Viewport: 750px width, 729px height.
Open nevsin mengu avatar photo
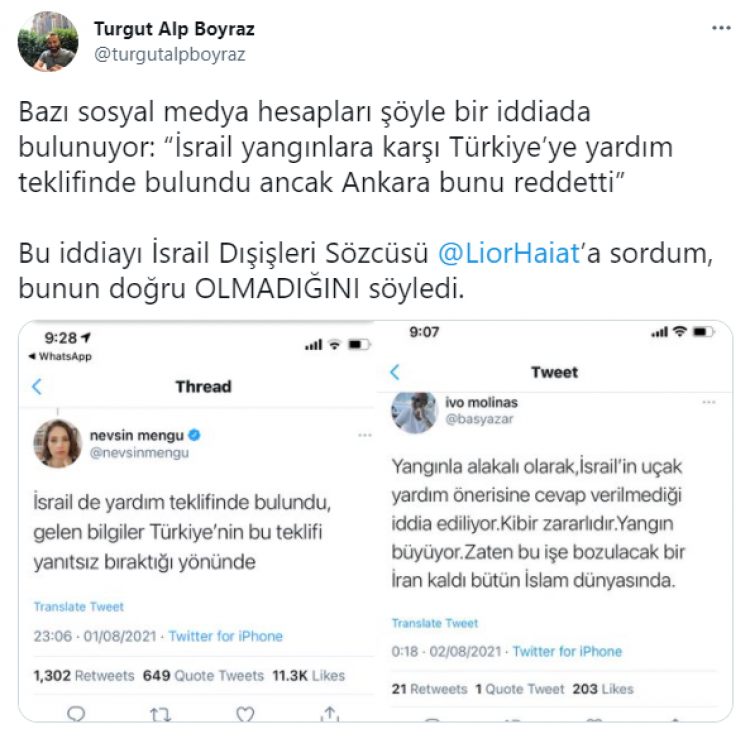(58, 443)
